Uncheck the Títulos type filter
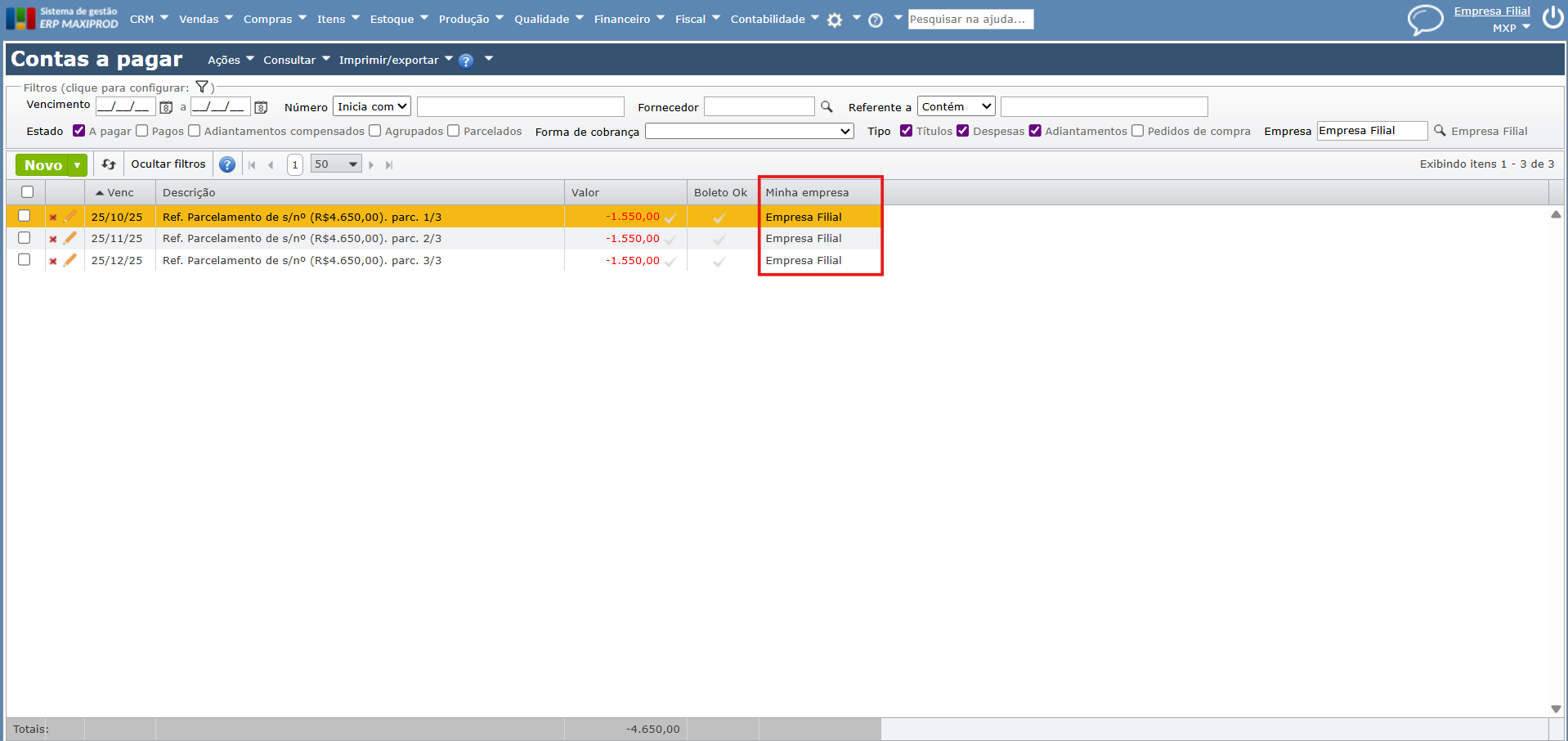The height and width of the screenshot is (741, 1568). (x=907, y=131)
